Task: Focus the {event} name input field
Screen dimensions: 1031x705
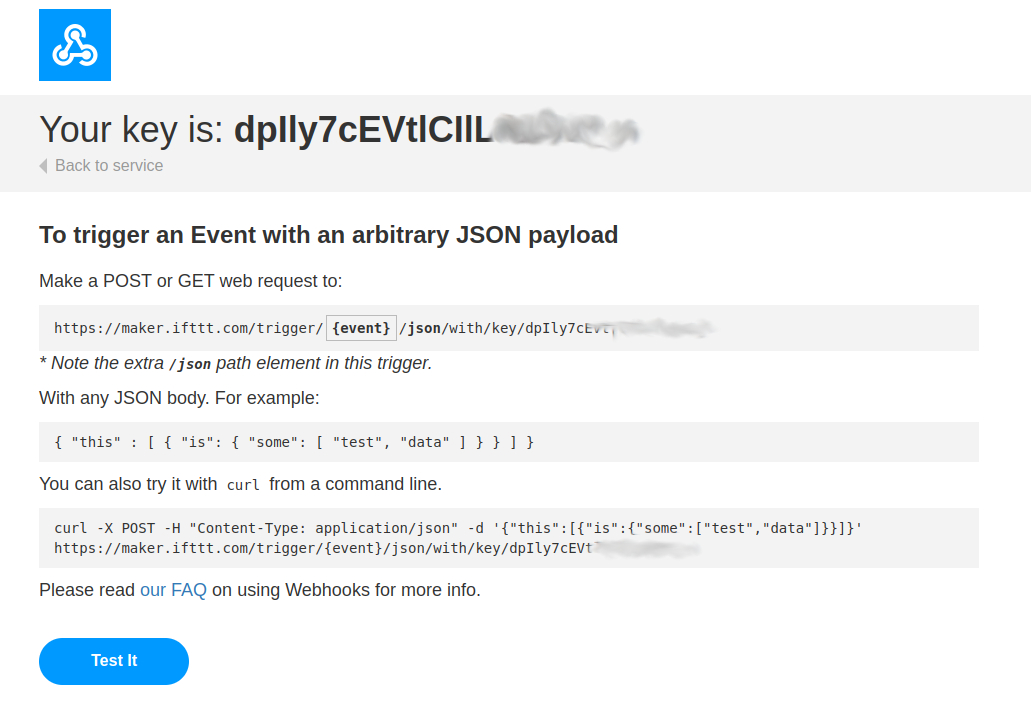Action: tap(361, 328)
